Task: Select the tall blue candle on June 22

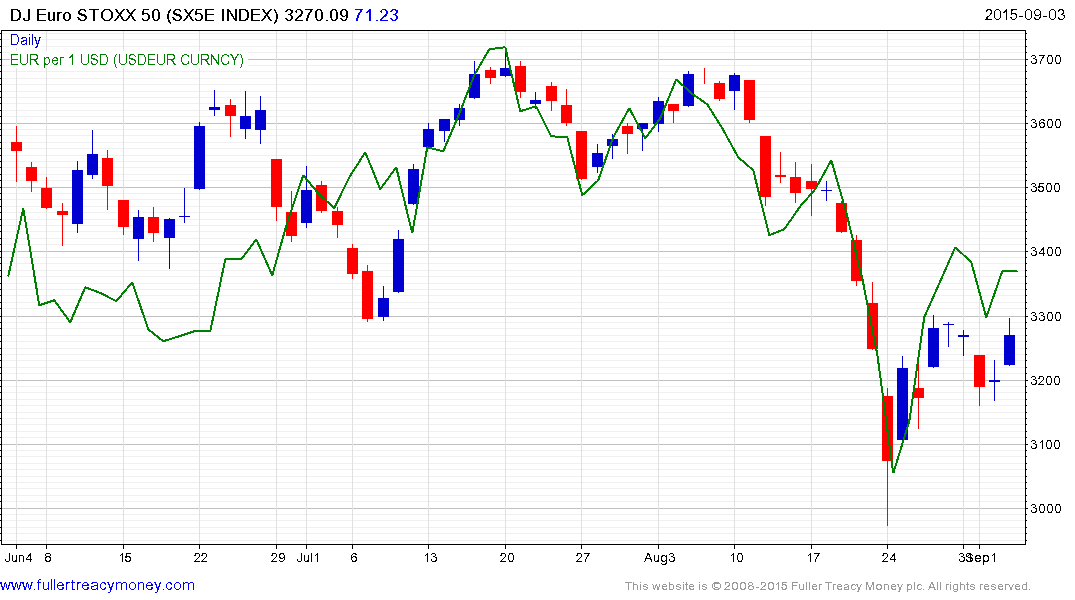Action: pyautogui.click(x=200, y=157)
